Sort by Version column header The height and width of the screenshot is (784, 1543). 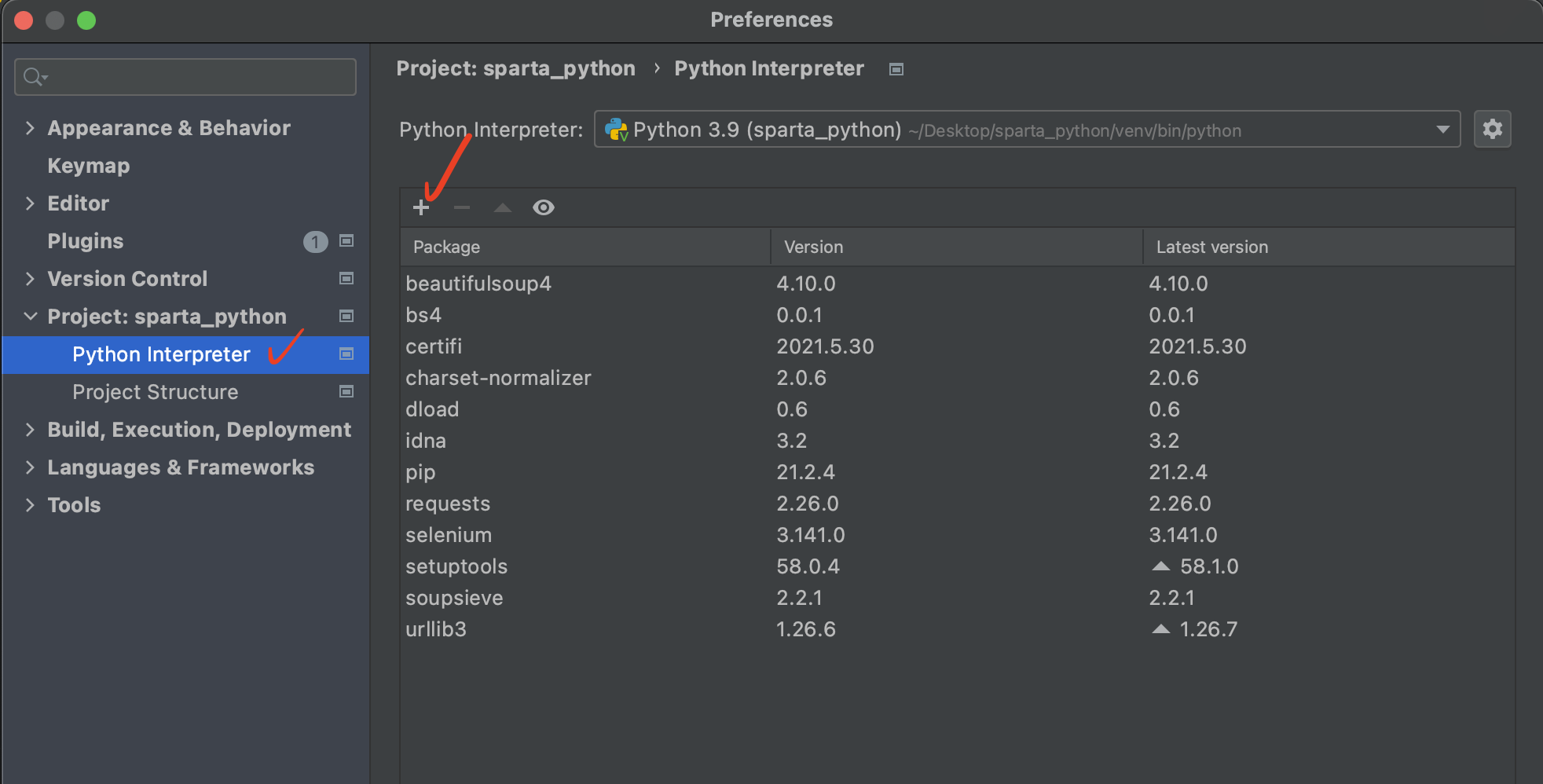click(957, 247)
